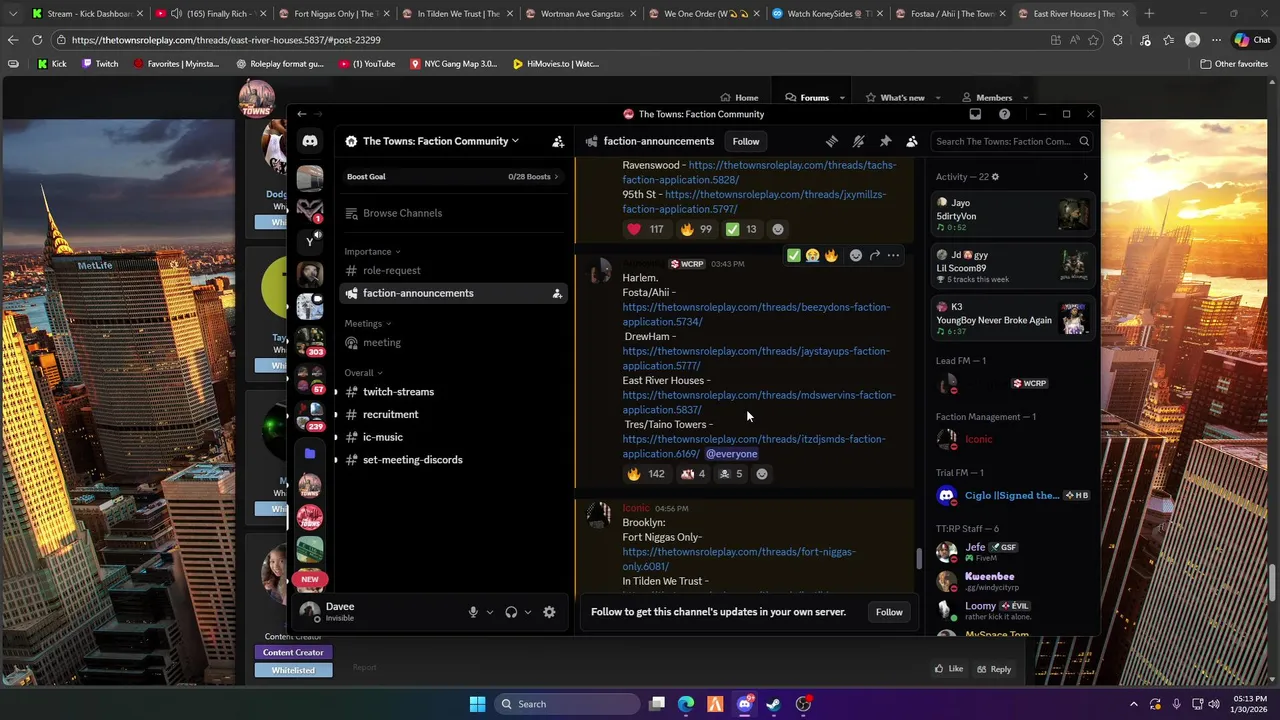Open Discord direct messages home icon

(x=310, y=141)
